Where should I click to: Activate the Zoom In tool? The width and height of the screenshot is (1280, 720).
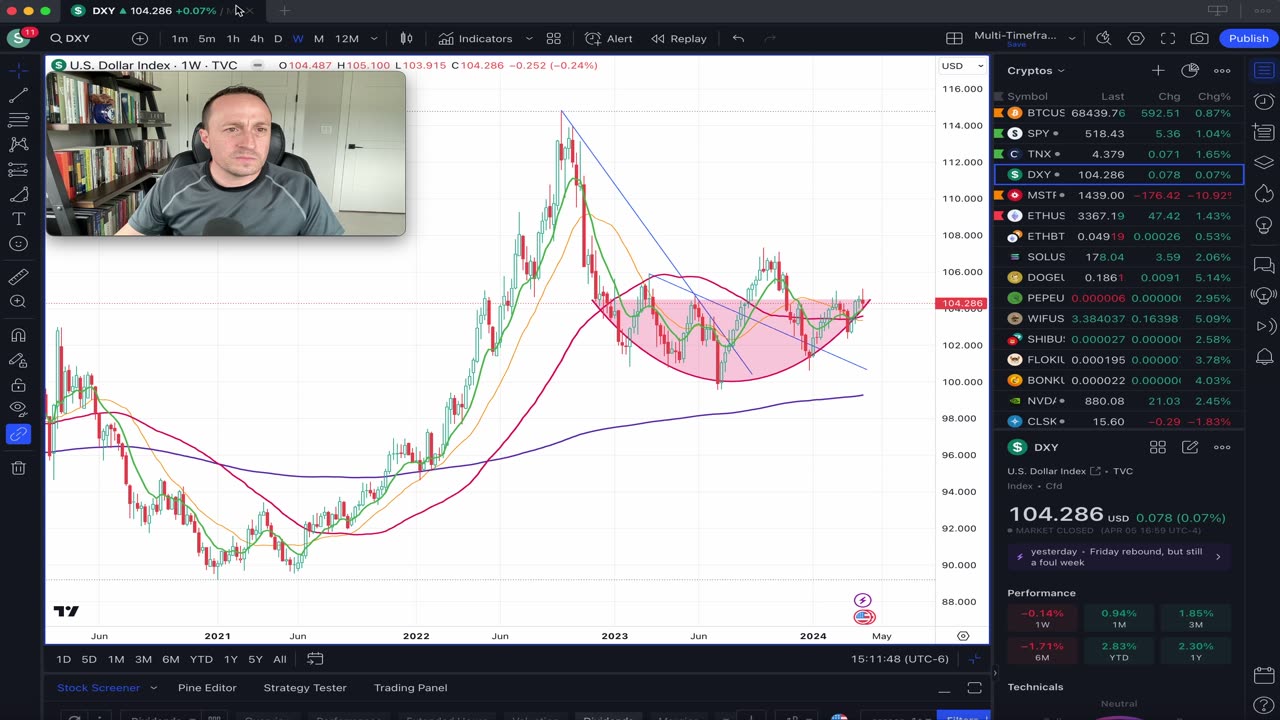click(18, 302)
